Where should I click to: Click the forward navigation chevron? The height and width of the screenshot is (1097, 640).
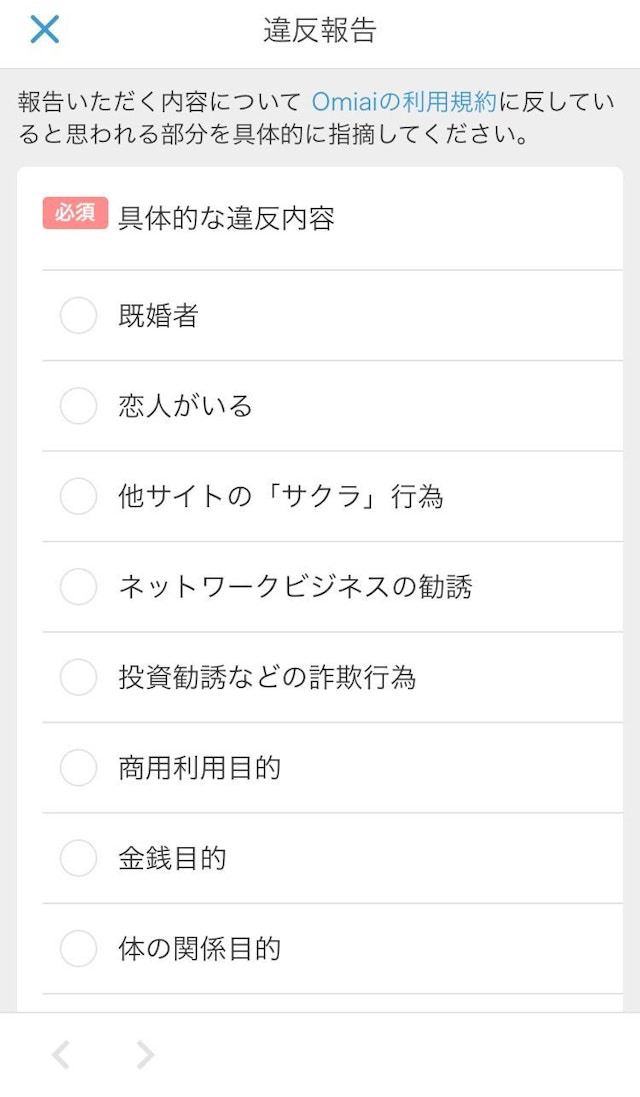pos(143,1054)
